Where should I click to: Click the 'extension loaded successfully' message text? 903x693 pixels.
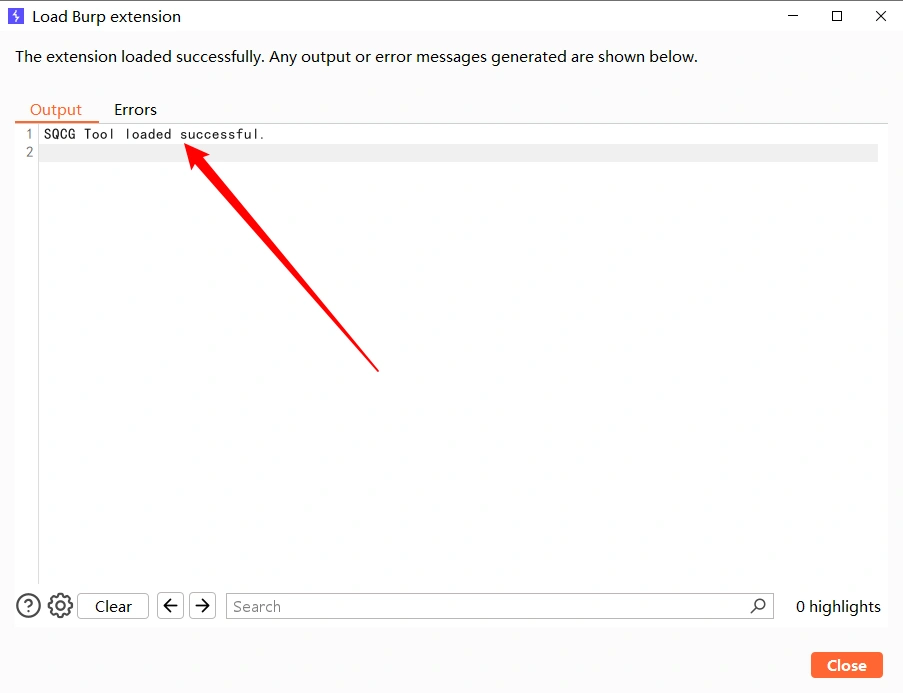[356, 57]
